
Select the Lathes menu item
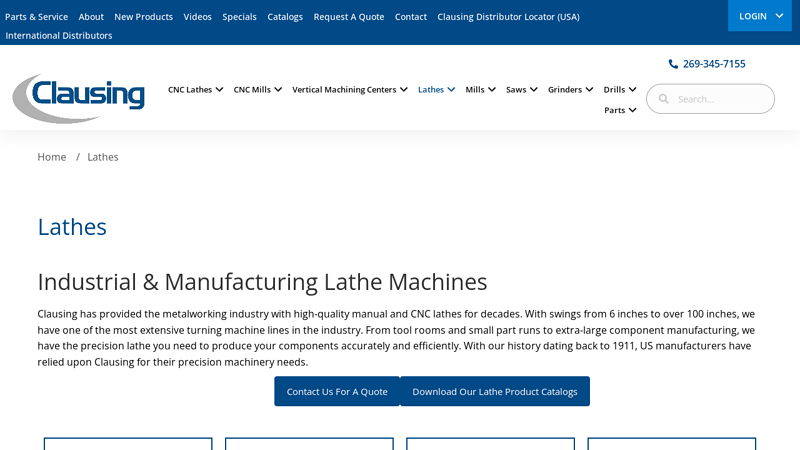(x=431, y=90)
